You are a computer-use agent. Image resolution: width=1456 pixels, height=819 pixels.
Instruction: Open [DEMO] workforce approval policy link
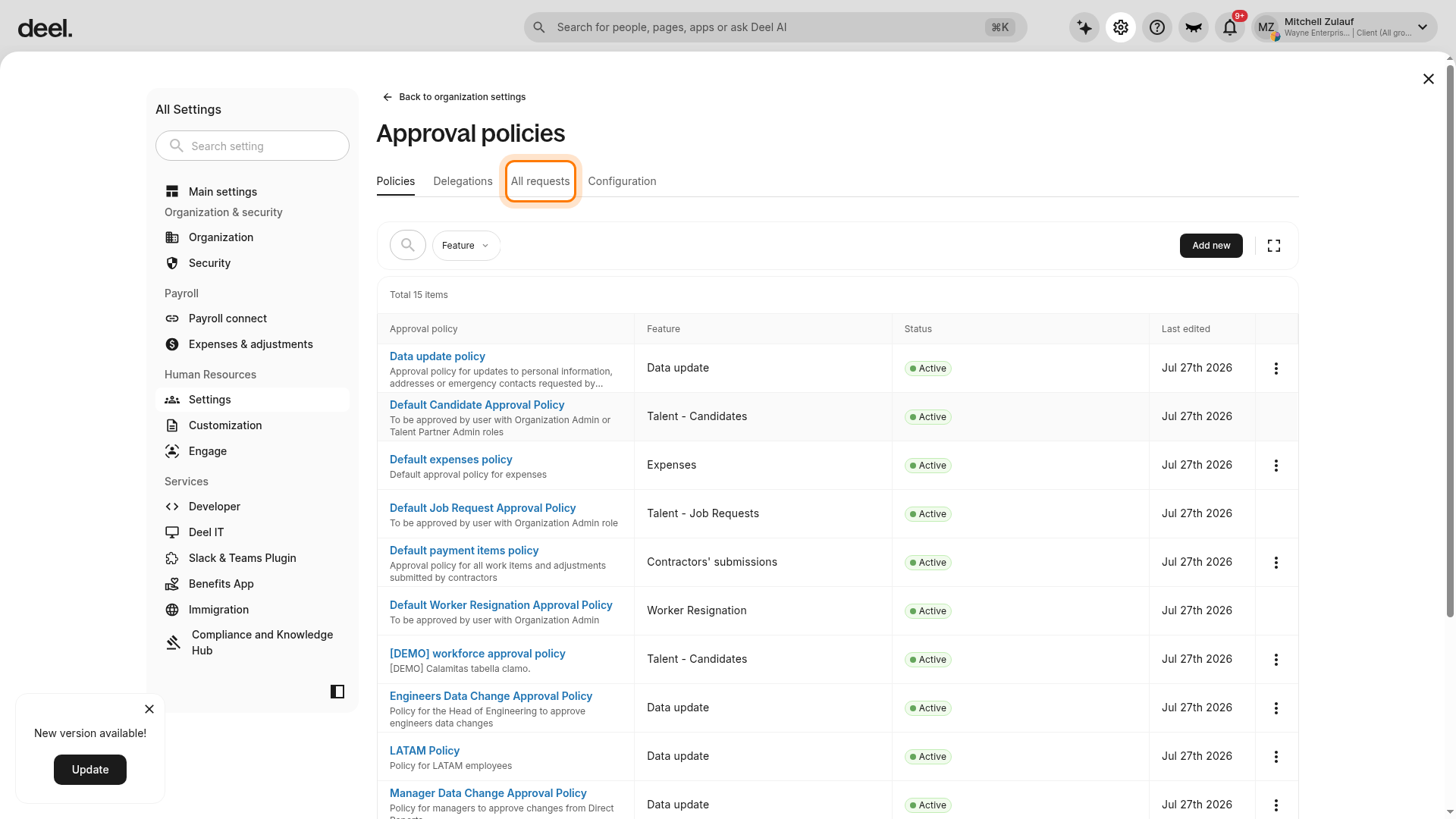pos(478,654)
